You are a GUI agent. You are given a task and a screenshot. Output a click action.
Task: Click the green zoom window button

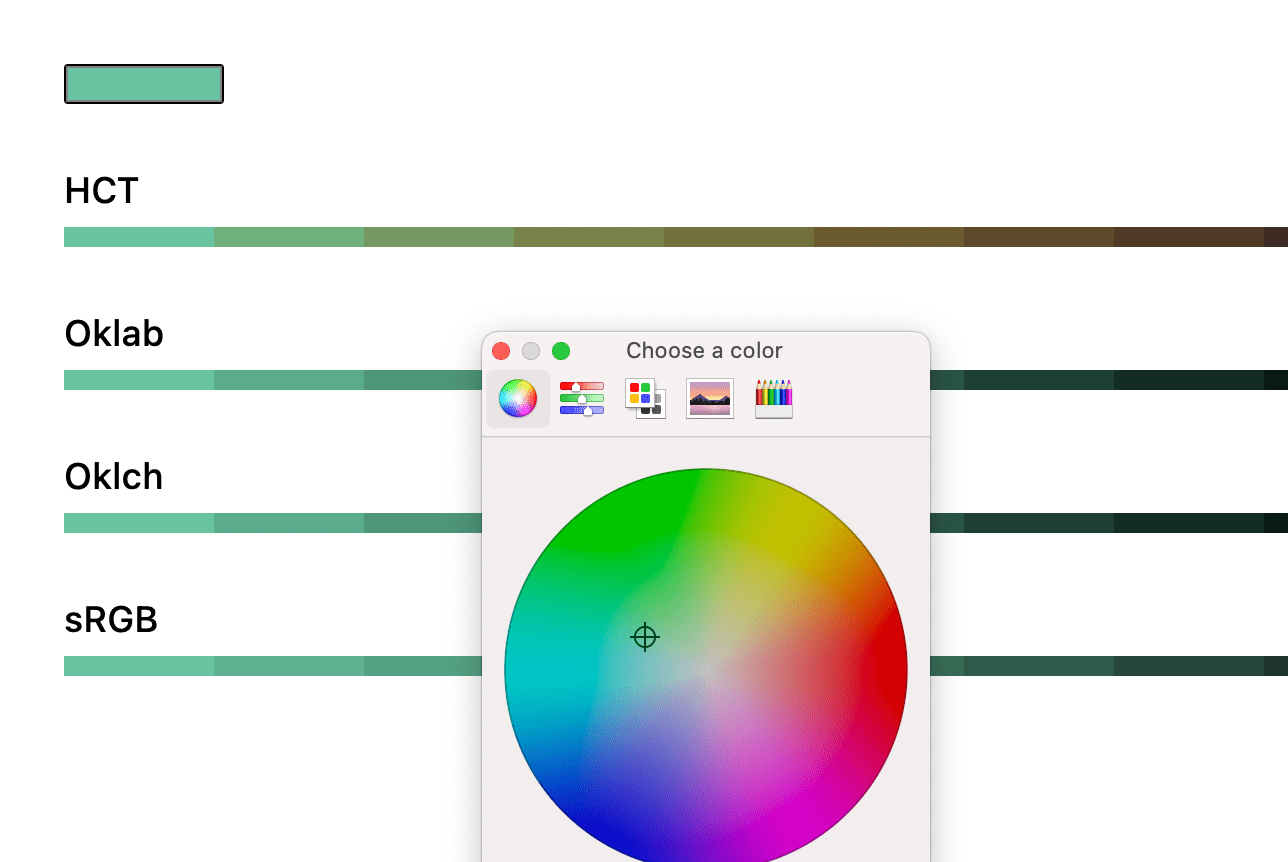[561, 351]
